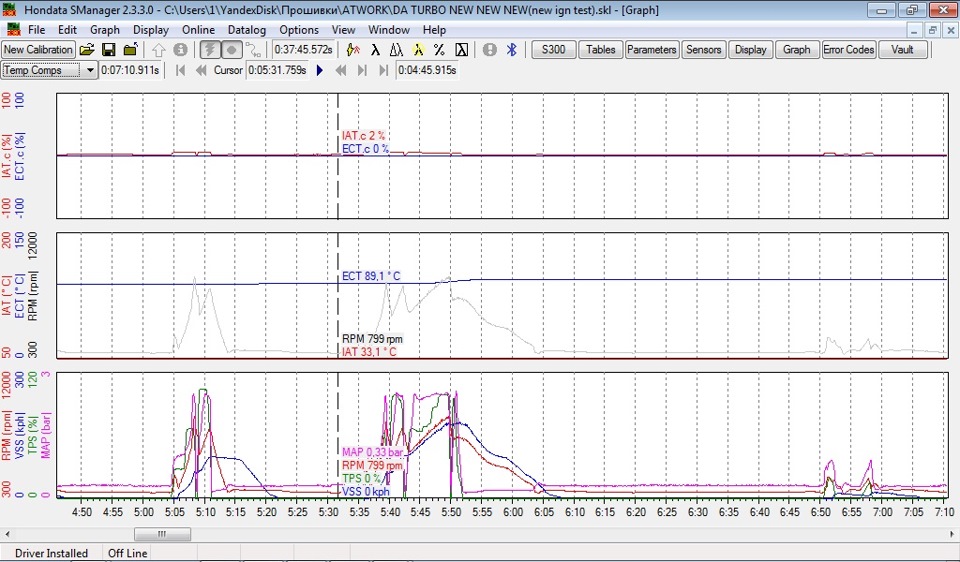Play the datalog with blue play arrow

click(x=320, y=70)
